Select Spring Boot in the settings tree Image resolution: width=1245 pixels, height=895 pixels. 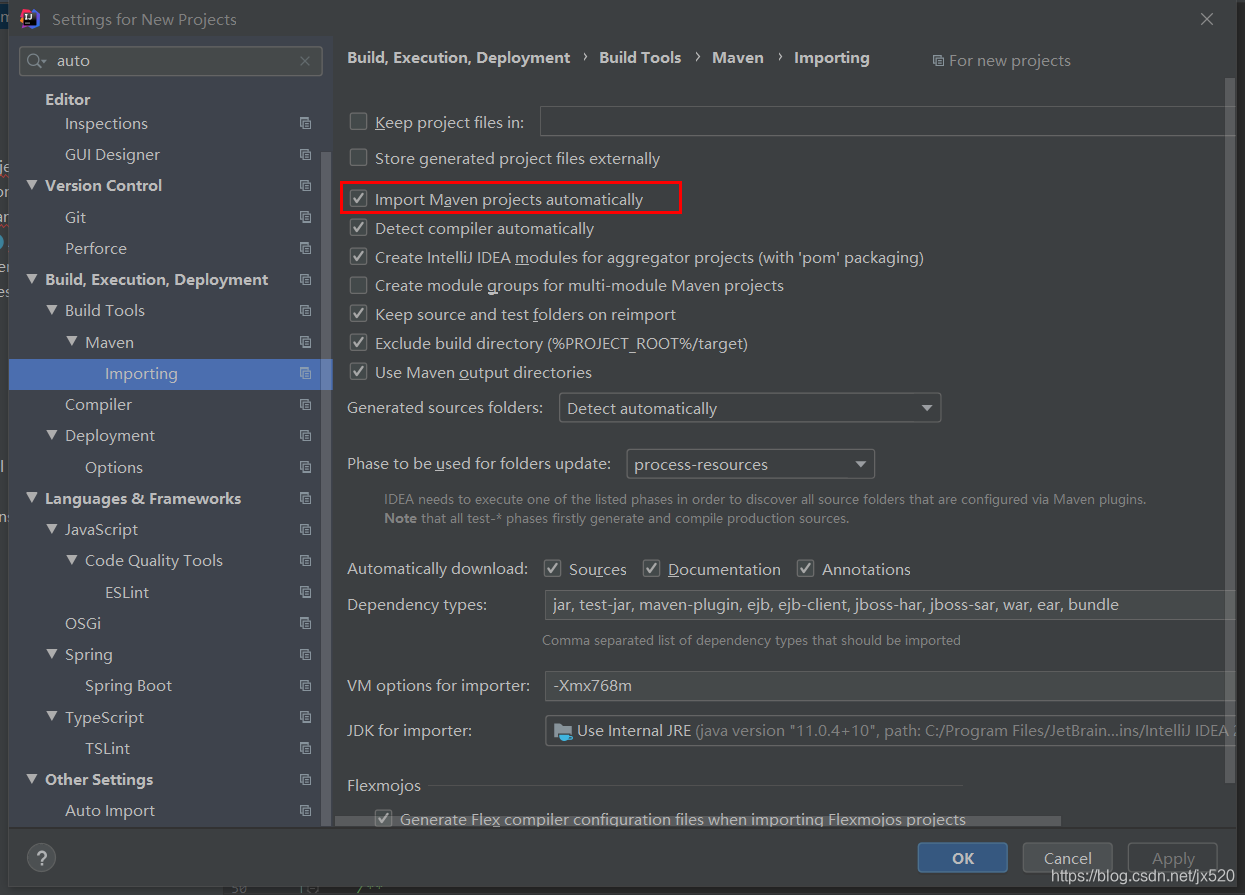pos(128,686)
